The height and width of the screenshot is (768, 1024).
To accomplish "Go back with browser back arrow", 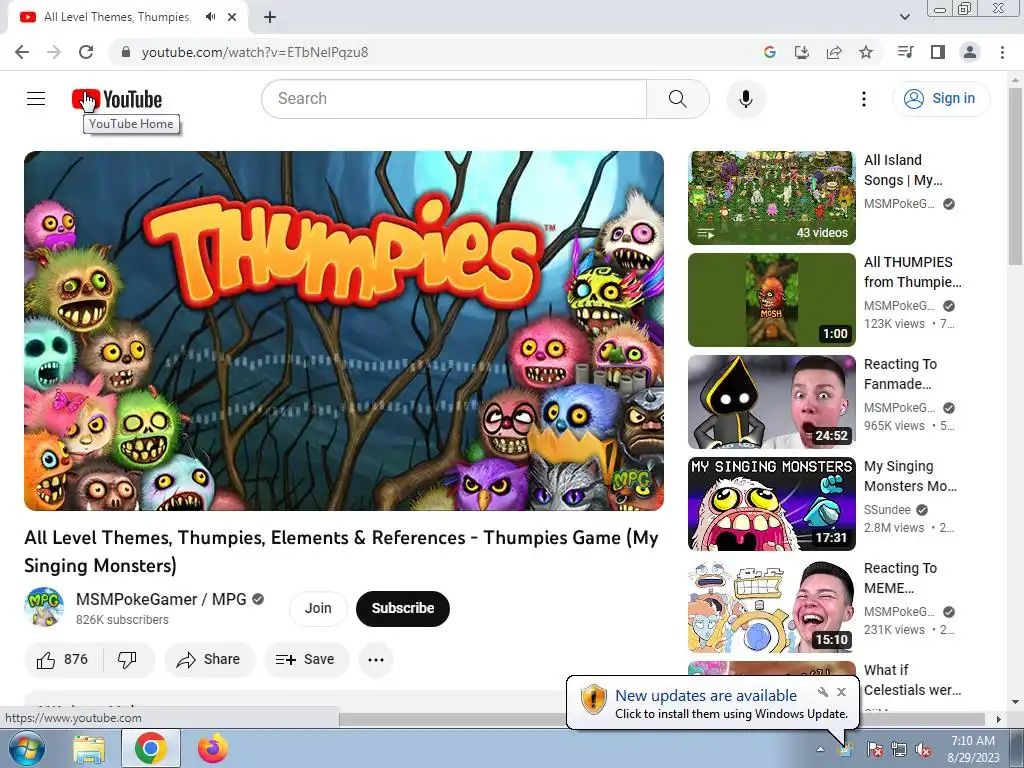I will 22,52.
